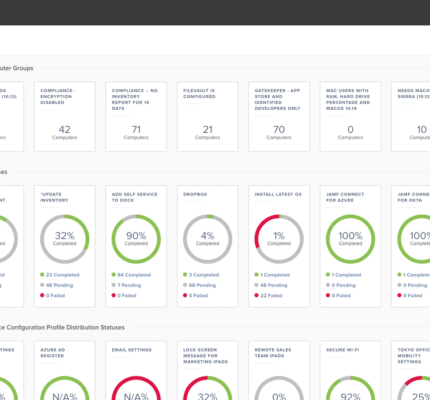Click the 32% donut for Lock Screen Message
Image resolution: width=430 pixels, height=400 pixels.
tap(208, 388)
